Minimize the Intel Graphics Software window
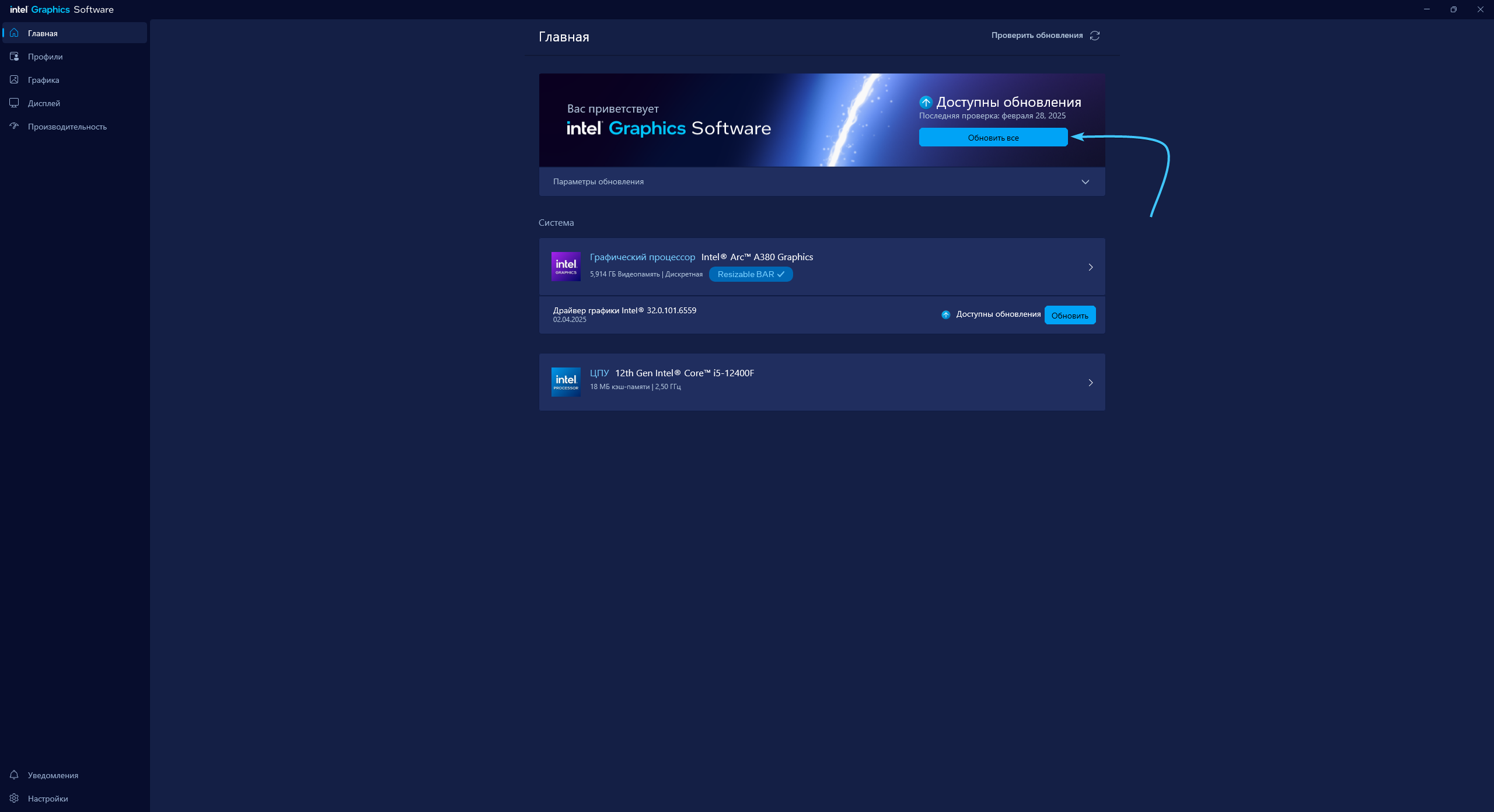This screenshot has width=1494, height=812. pyautogui.click(x=1427, y=9)
